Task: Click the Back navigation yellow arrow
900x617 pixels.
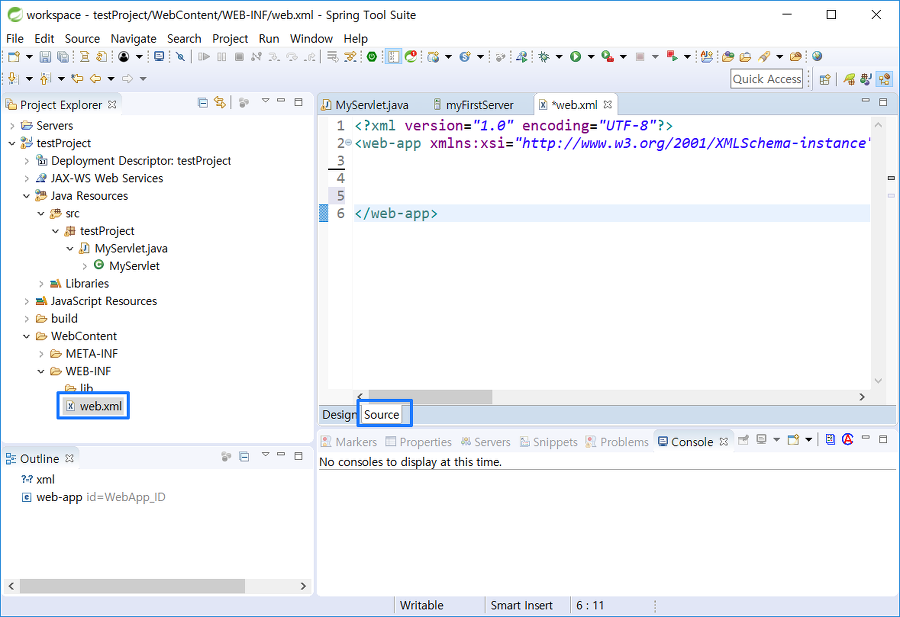Action: coord(95,79)
